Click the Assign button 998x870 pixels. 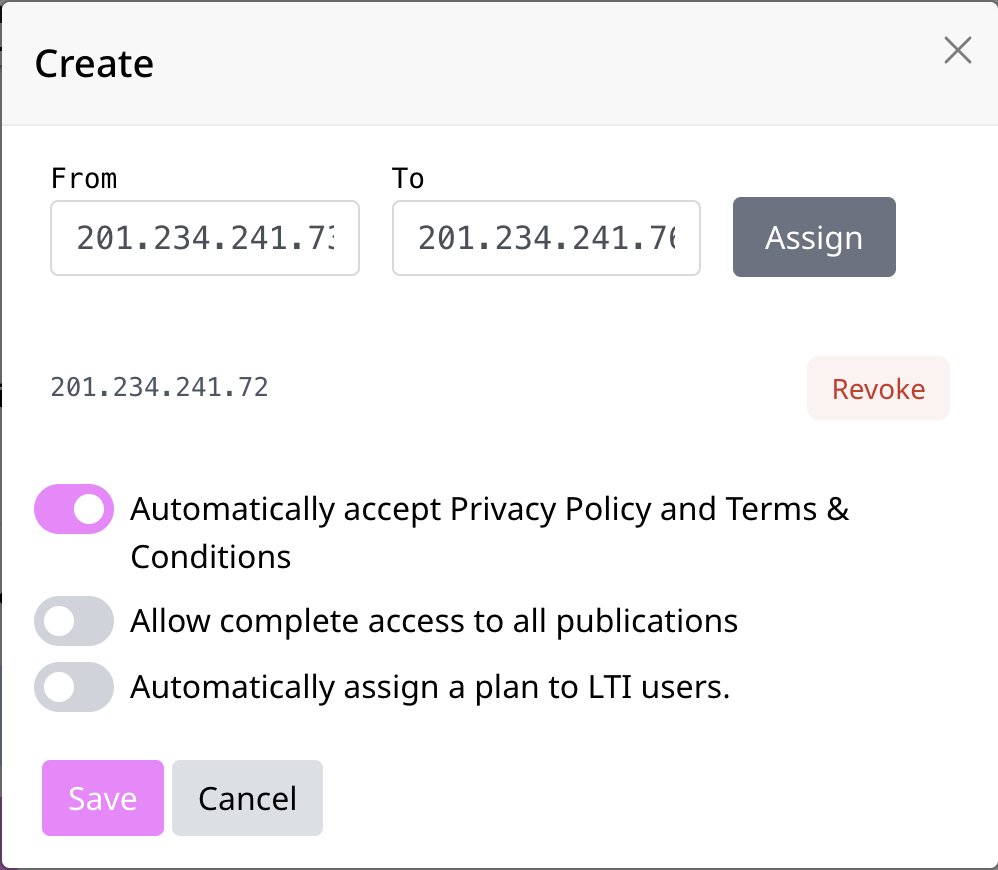(814, 237)
